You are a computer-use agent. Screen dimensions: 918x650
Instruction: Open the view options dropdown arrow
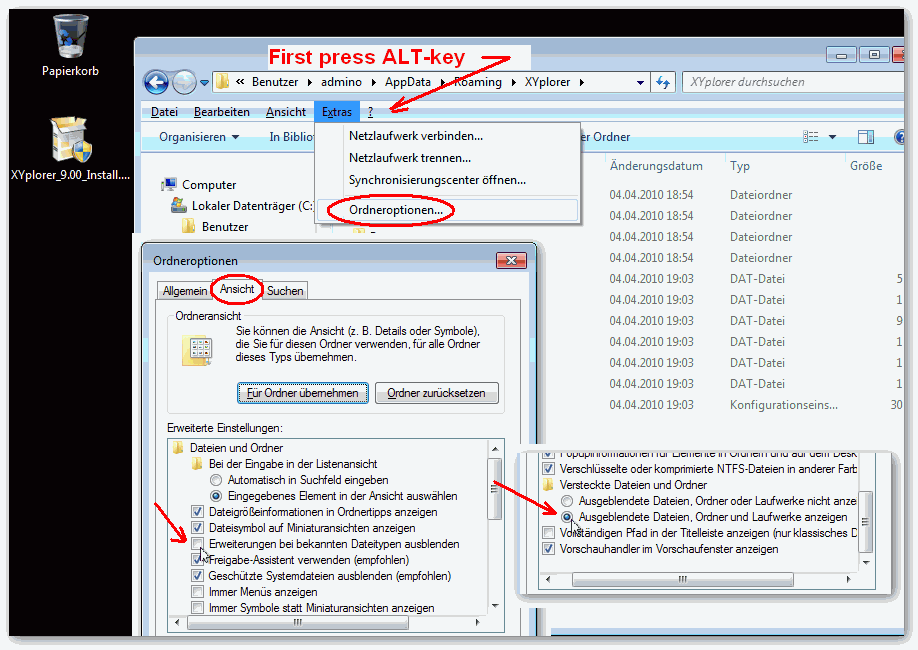pyautogui.click(x=832, y=137)
